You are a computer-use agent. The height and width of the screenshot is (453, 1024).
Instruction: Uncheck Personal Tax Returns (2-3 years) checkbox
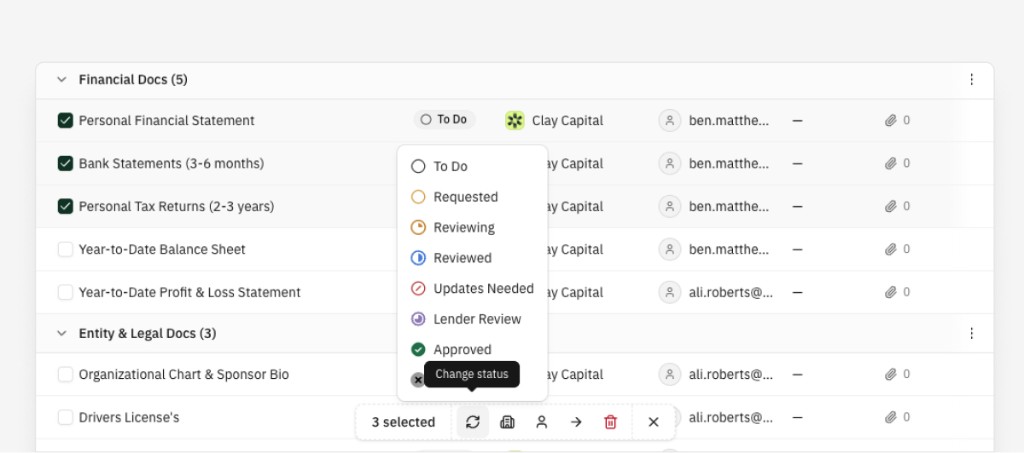(x=65, y=206)
